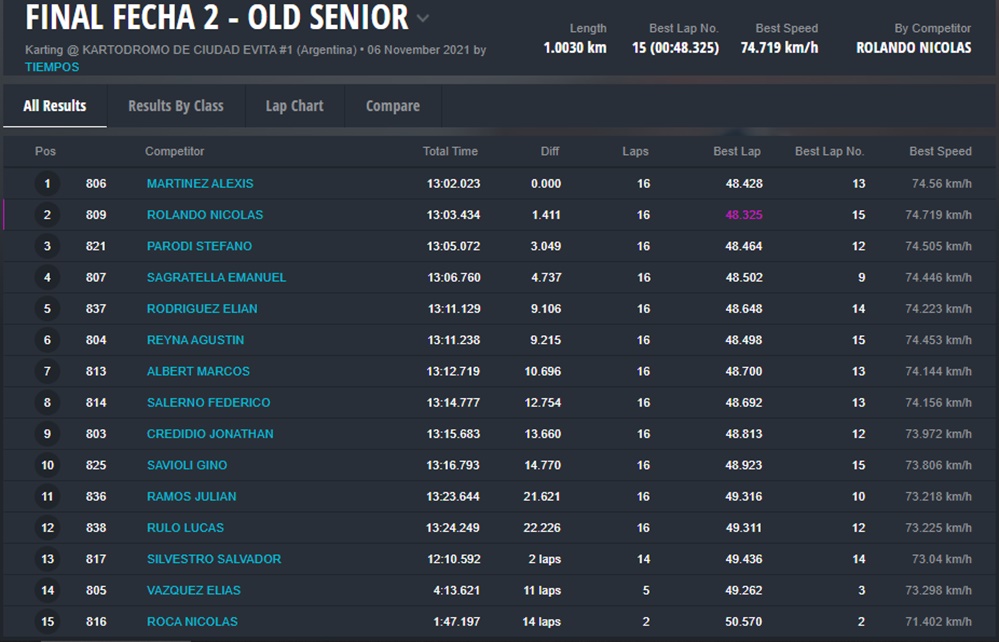The height and width of the screenshot is (642, 999).
Task: Open REYNA AGUSTIN competitor link
Action: coord(195,340)
